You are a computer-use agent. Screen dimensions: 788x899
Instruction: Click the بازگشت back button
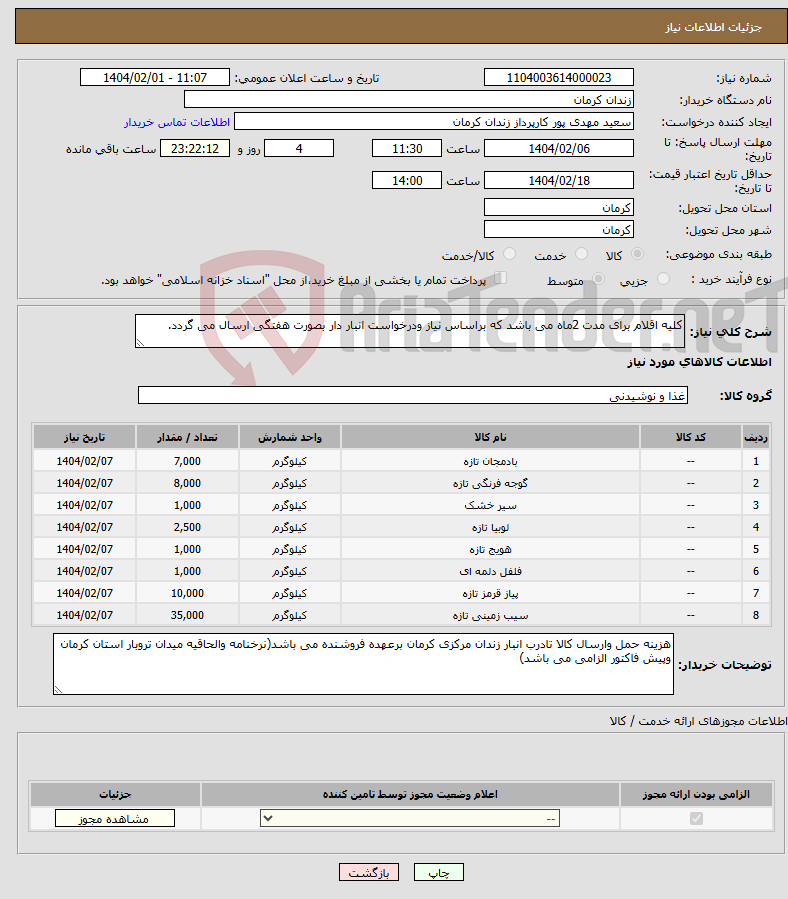click(x=369, y=872)
